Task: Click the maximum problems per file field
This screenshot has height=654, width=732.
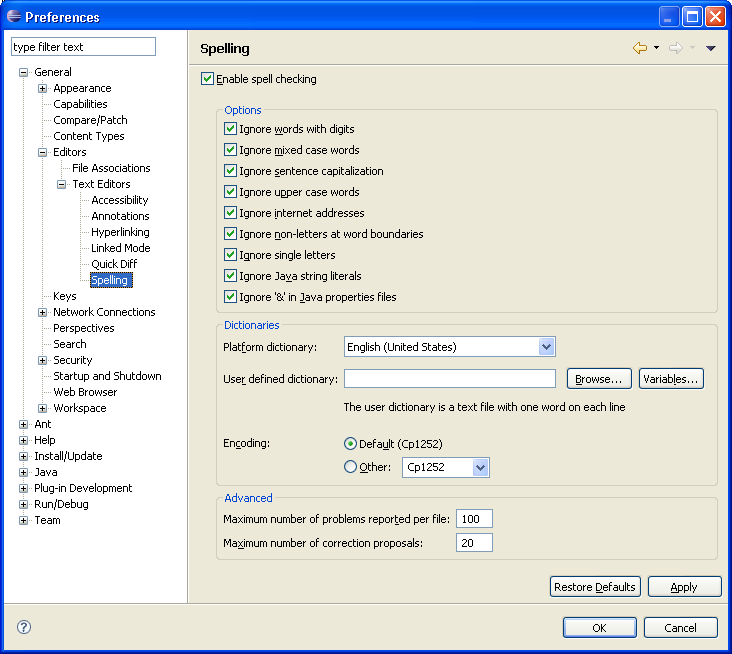Action: (x=474, y=519)
